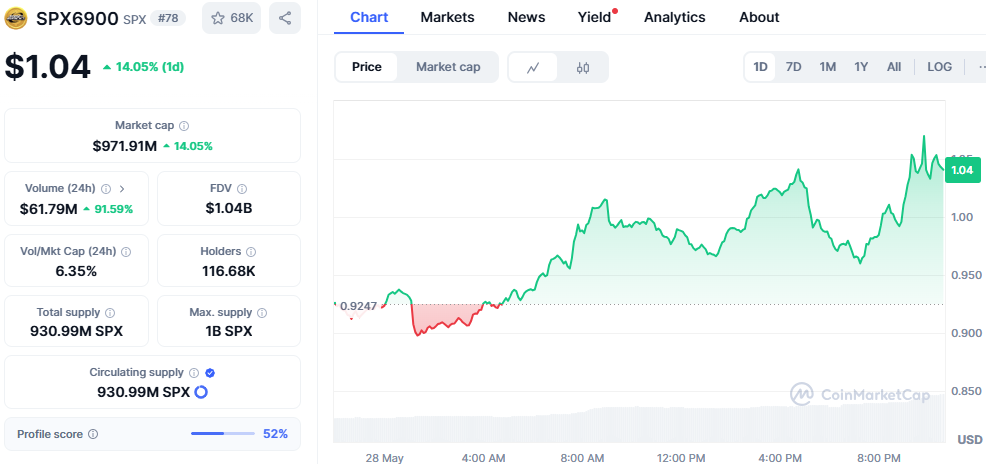The image size is (986, 464).
Task: Select the Price chart toggle
Action: 367,67
